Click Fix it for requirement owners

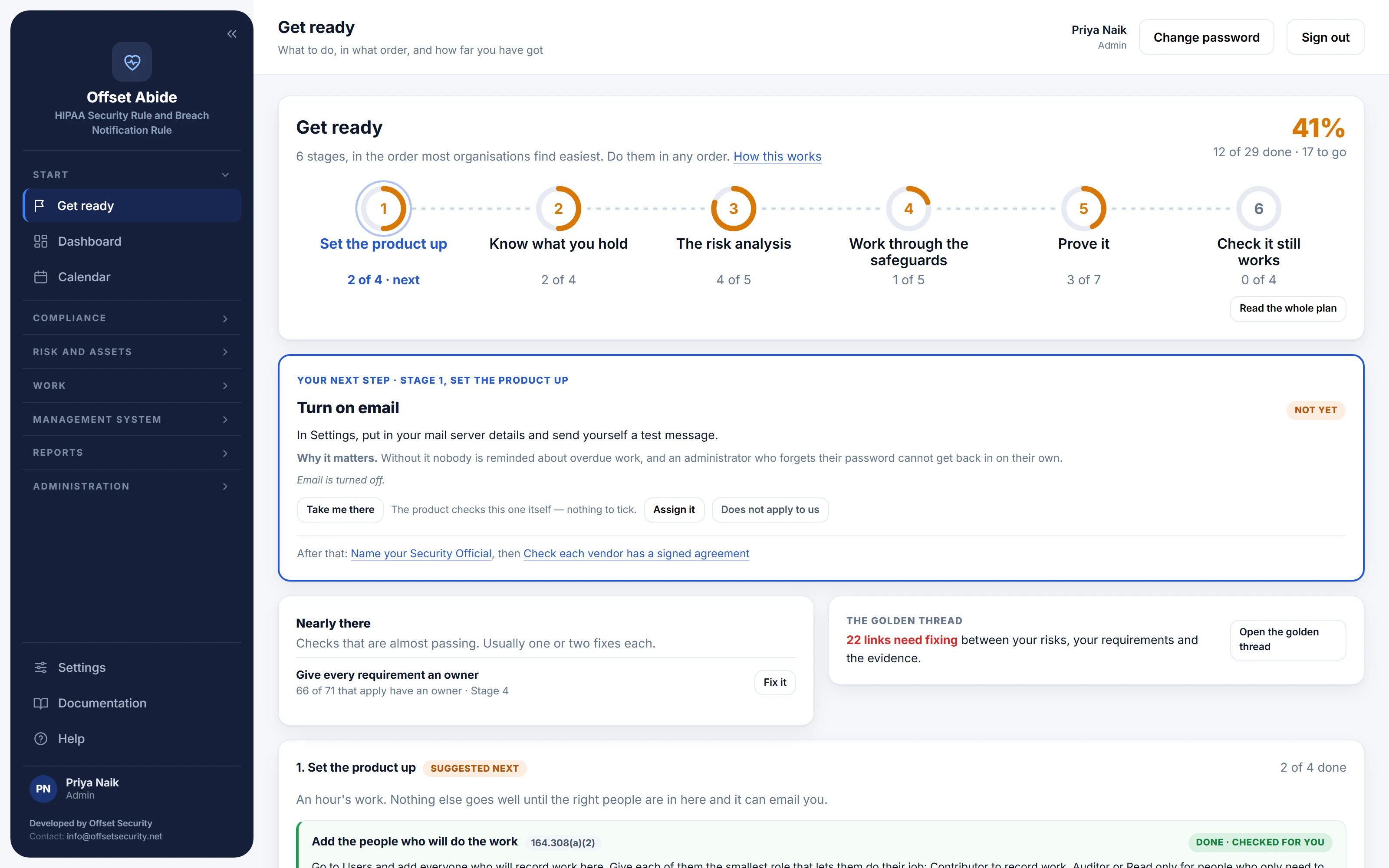tap(775, 682)
